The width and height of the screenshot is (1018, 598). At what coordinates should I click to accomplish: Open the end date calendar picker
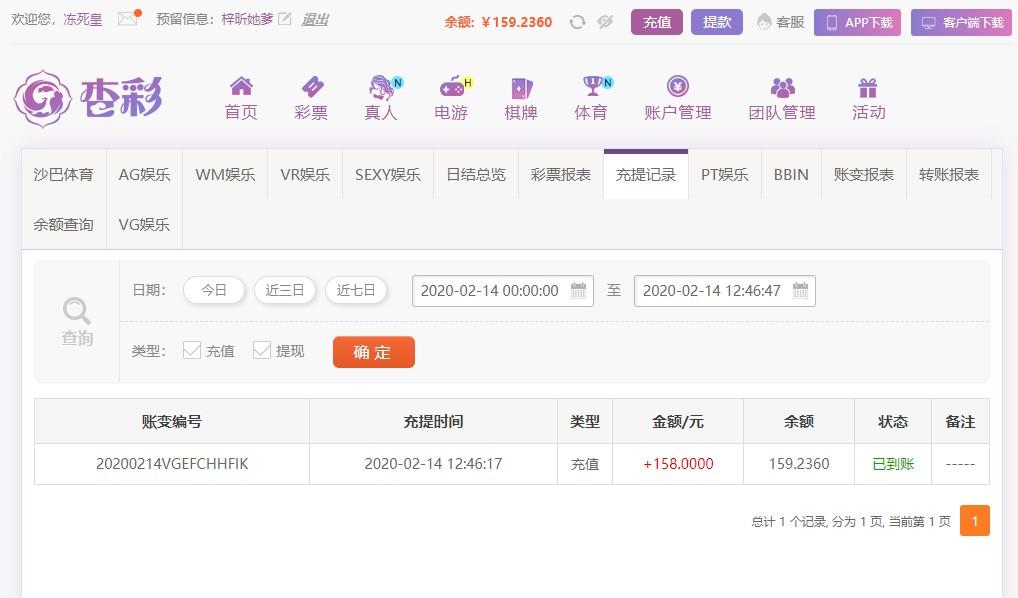coord(800,290)
